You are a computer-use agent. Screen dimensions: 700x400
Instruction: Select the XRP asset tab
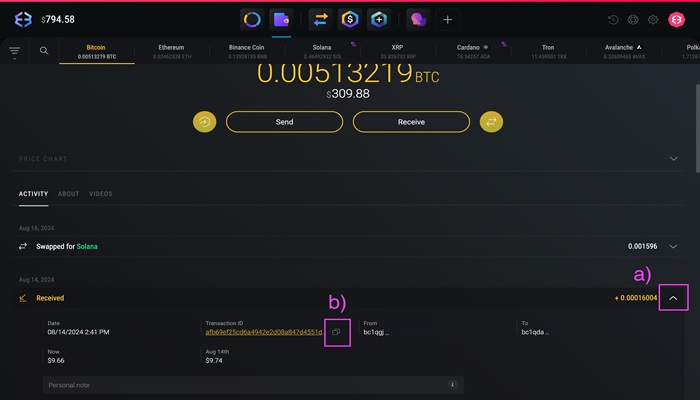pyautogui.click(x=397, y=51)
